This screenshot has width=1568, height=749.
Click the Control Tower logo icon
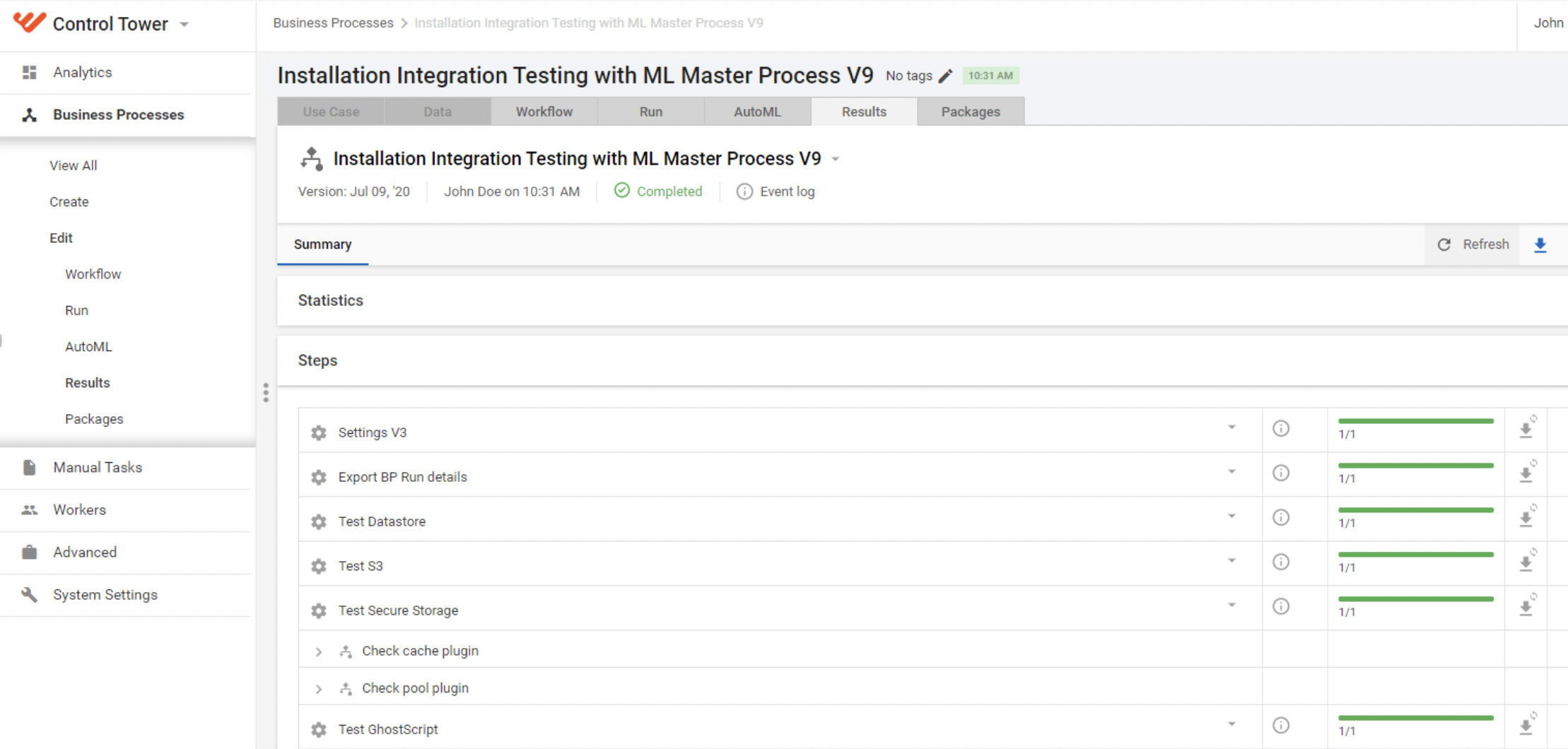(x=29, y=23)
